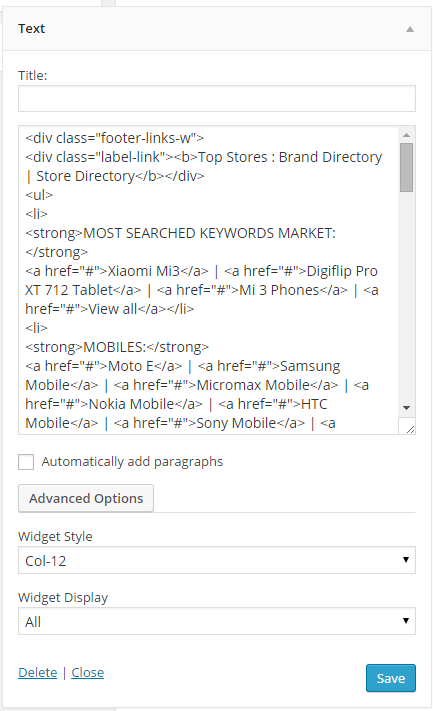This screenshot has width=433, height=711.
Task: Click the Close link
Action: point(88,672)
